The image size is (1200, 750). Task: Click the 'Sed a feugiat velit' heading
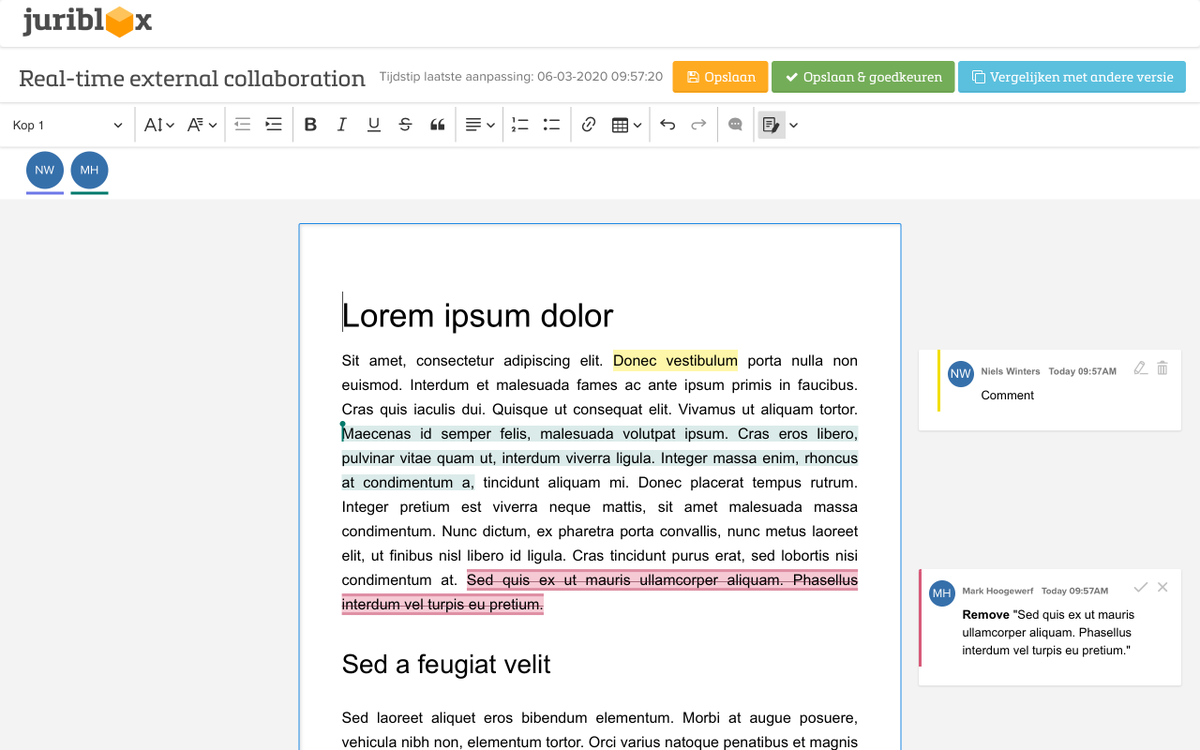(446, 664)
